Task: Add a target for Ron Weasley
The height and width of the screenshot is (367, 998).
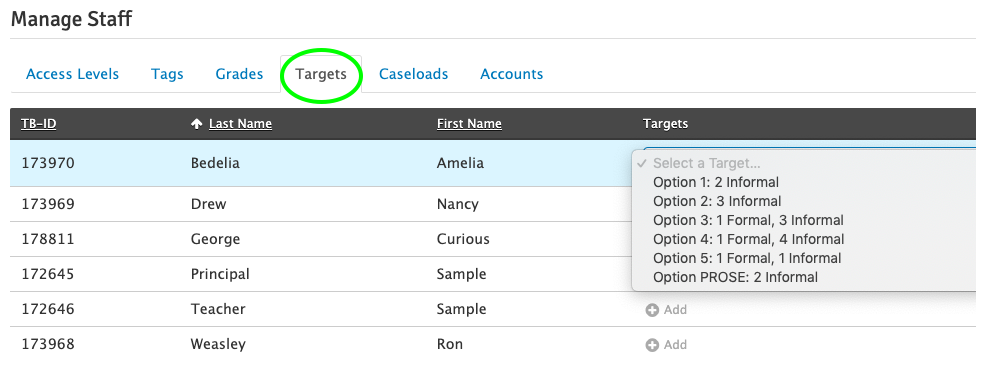Action: [666, 345]
